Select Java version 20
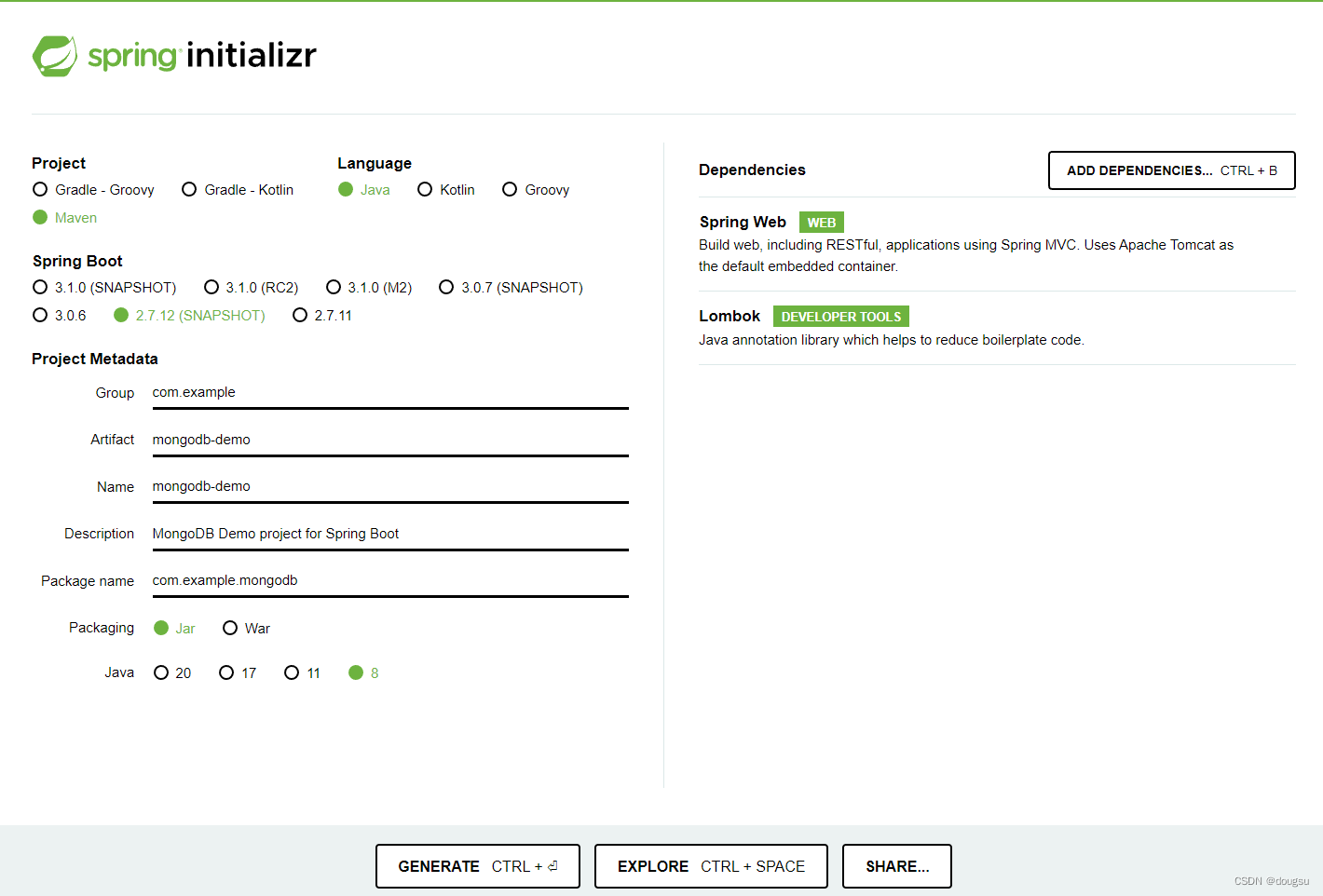The width and height of the screenshot is (1323, 896). [x=172, y=673]
